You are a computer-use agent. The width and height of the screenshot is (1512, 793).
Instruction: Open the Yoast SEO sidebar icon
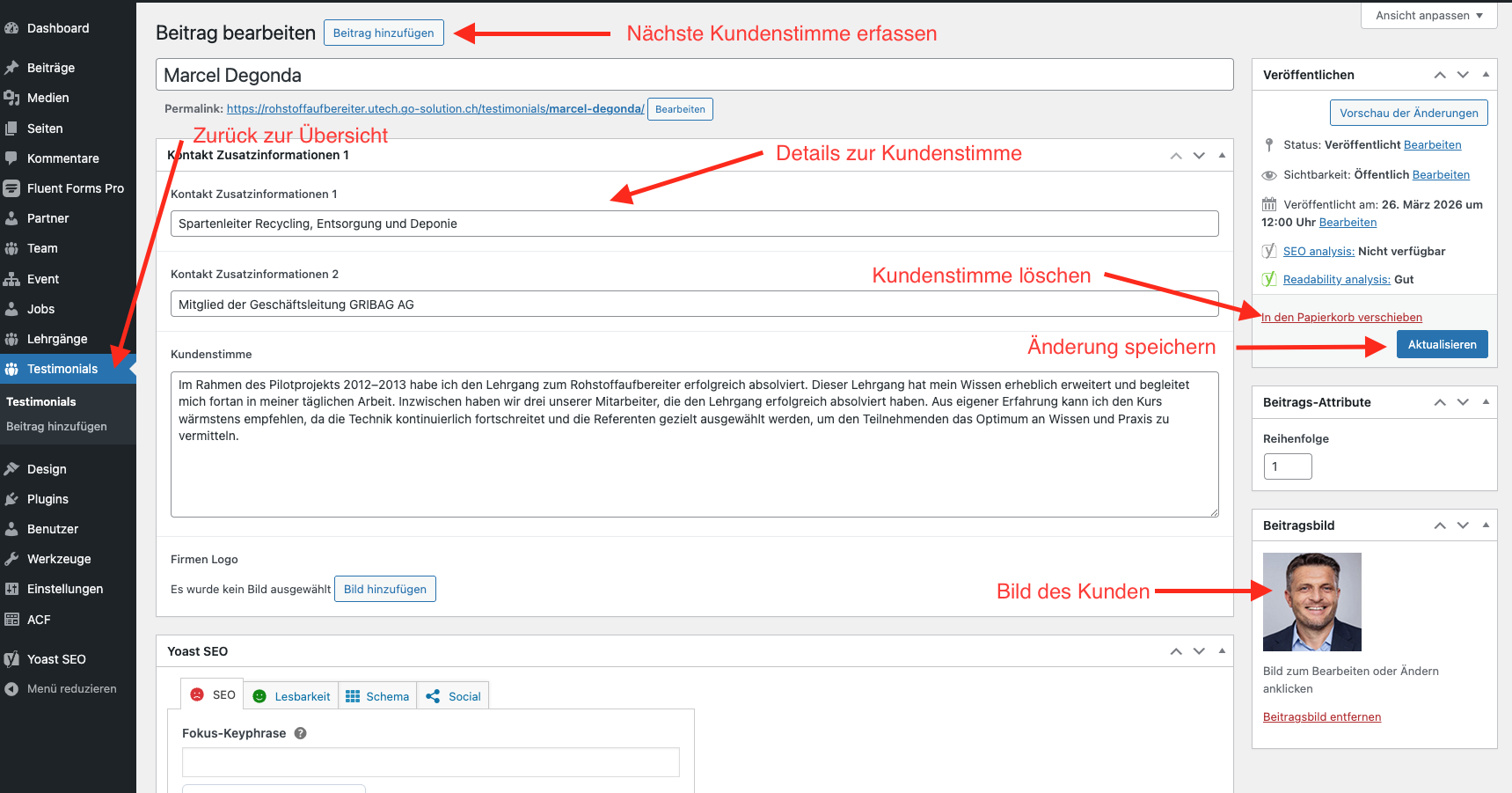pyautogui.click(x=11, y=659)
